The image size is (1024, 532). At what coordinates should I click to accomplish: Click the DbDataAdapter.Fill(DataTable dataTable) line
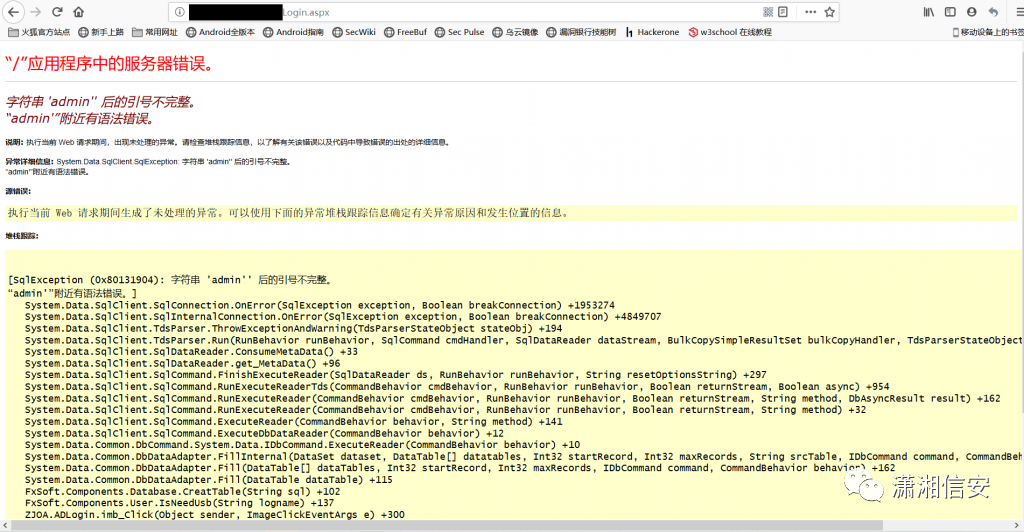click(x=208, y=480)
